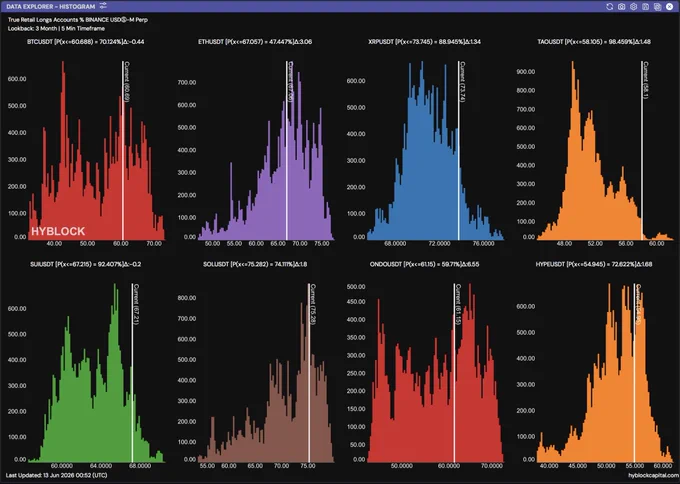The height and width of the screenshot is (484, 680).
Task: Click the Last Updated timestamp text
Action: point(56,475)
